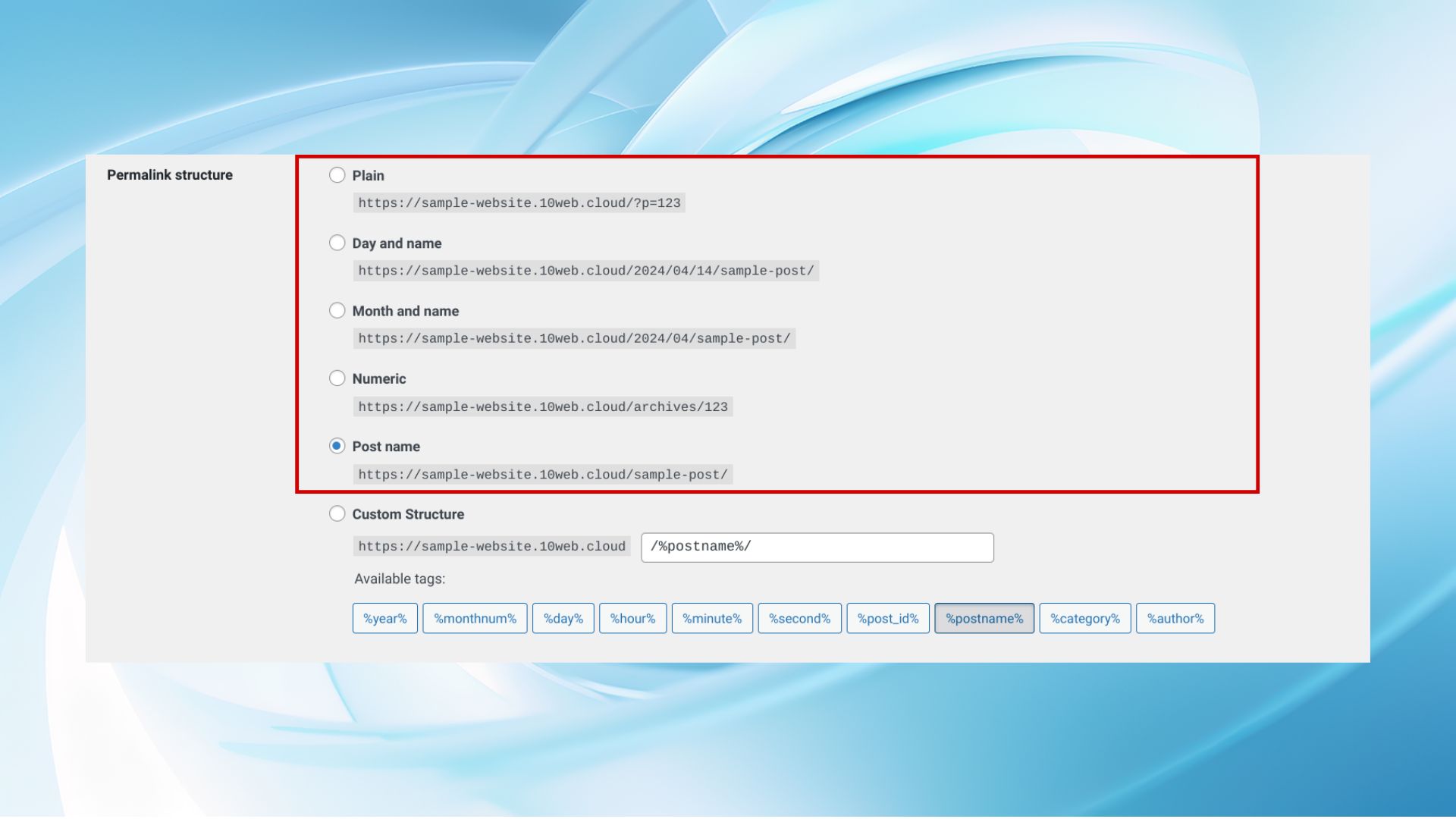Viewport: 1456px width, 819px height.
Task: Click the %day% available tag
Action: 563,618
